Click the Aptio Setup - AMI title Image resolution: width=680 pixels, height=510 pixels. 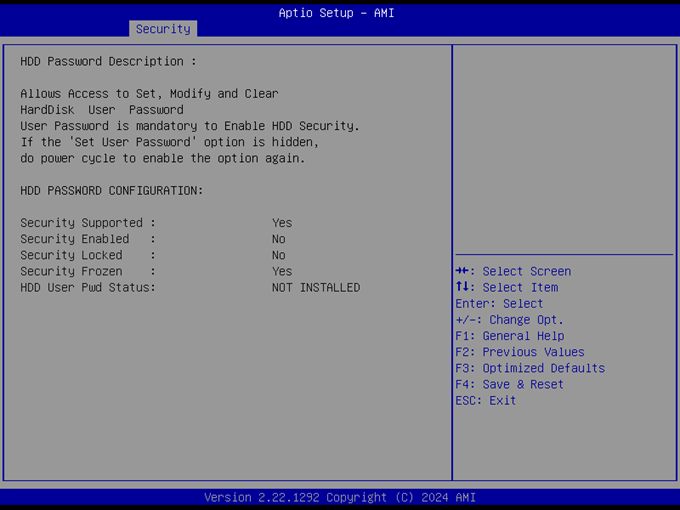[340, 12]
